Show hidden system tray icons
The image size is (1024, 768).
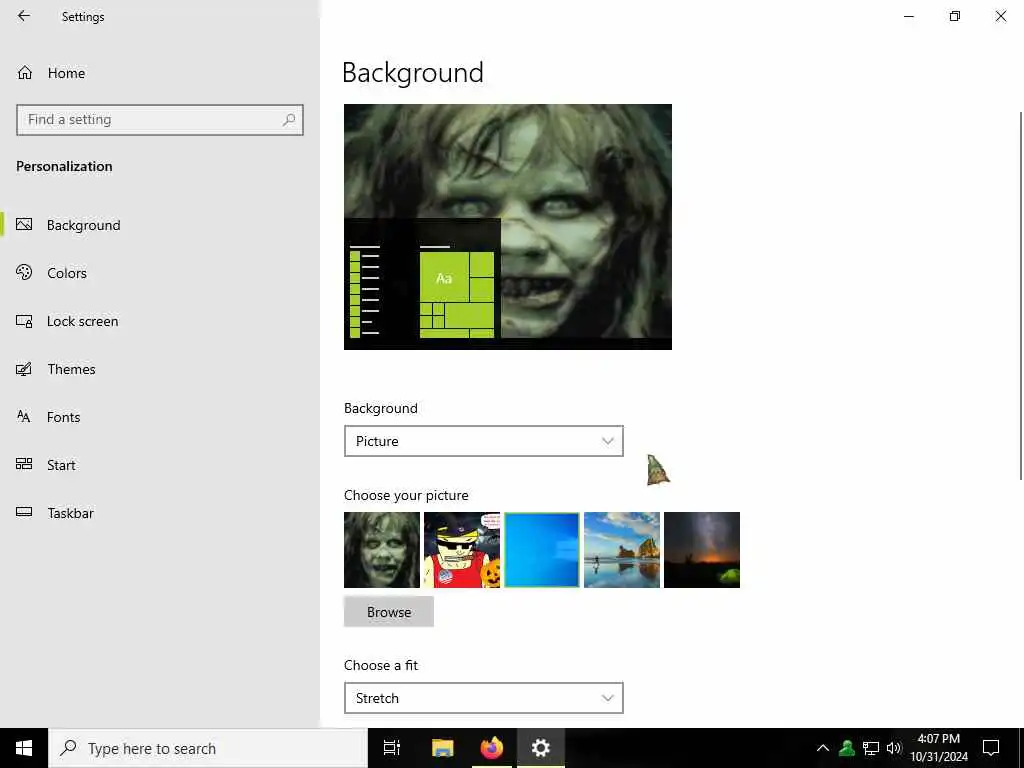tap(823, 748)
